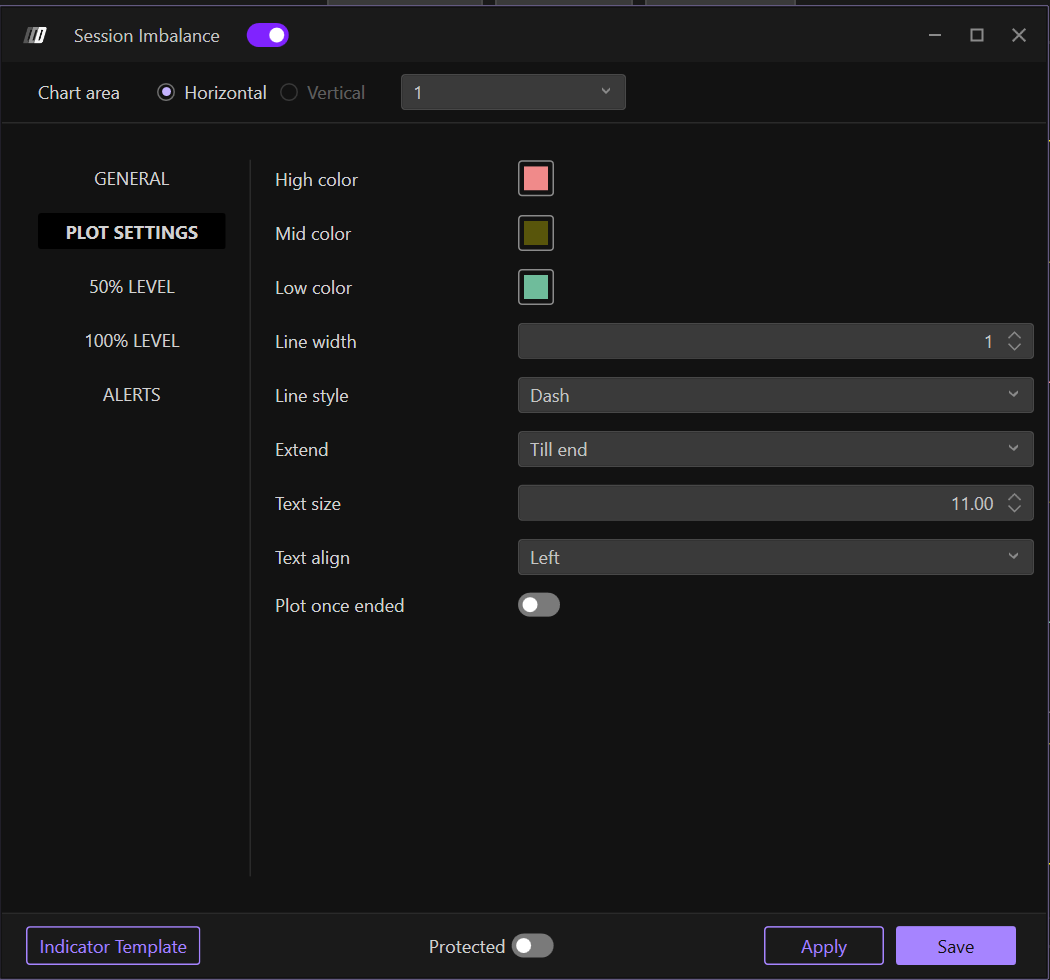Switch to the GENERAL section
This screenshot has height=980, width=1050.
pyautogui.click(x=131, y=179)
